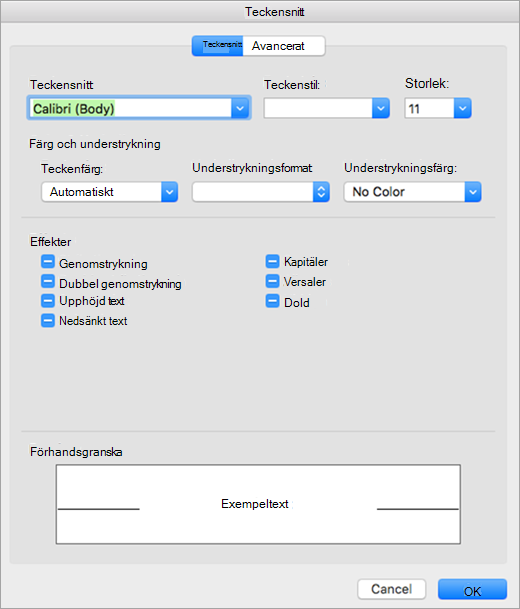Click the Cancel button

point(391,589)
